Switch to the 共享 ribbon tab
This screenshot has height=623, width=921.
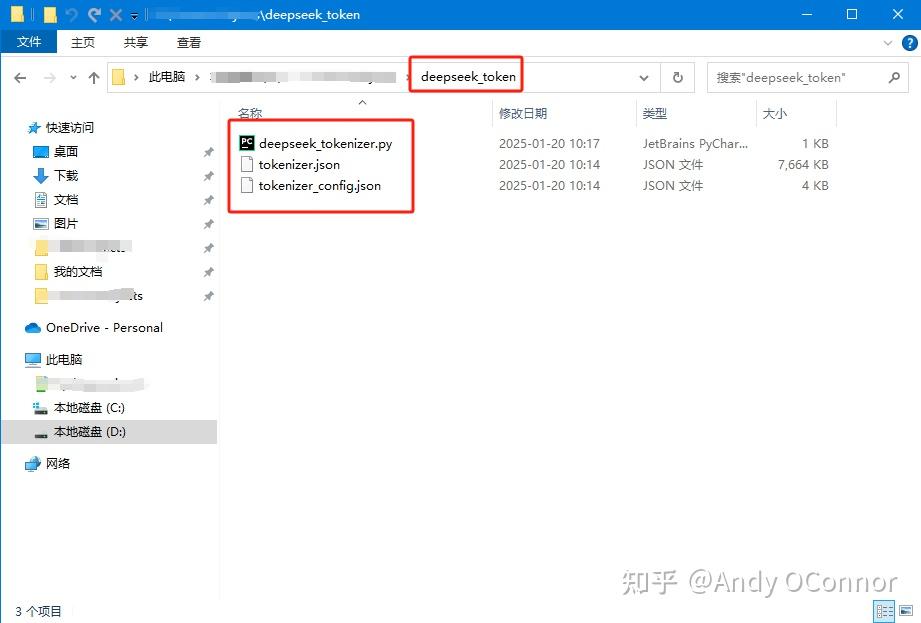tap(135, 42)
